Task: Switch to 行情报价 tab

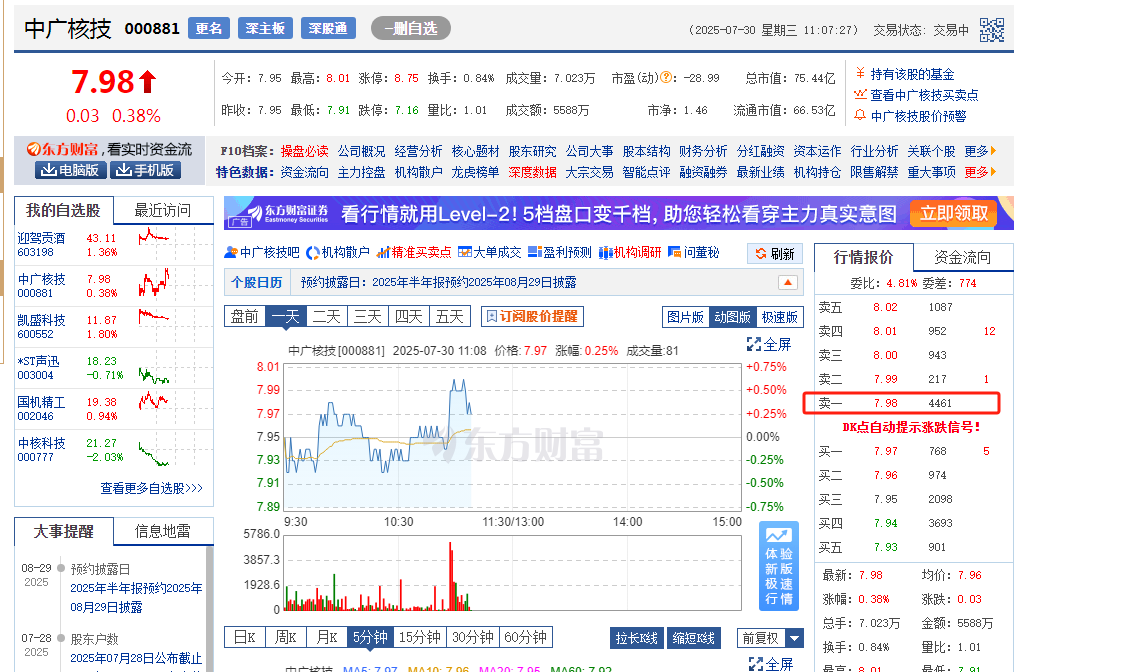Action: (864, 257)
